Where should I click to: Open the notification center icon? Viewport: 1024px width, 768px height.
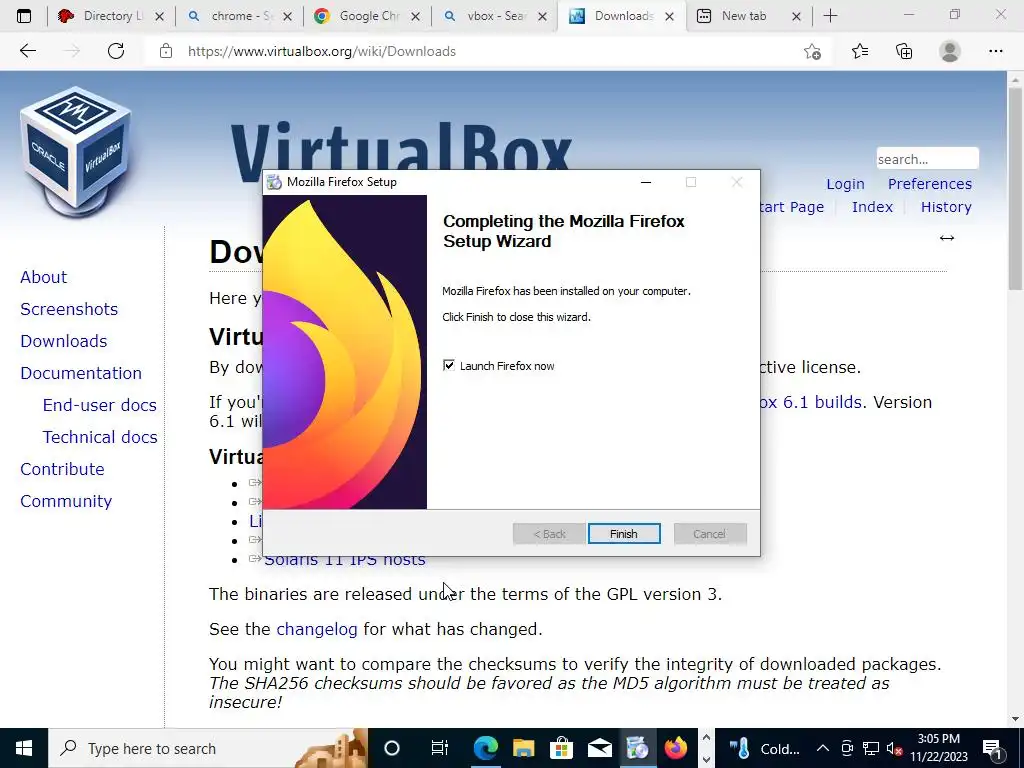pos(993,748)
